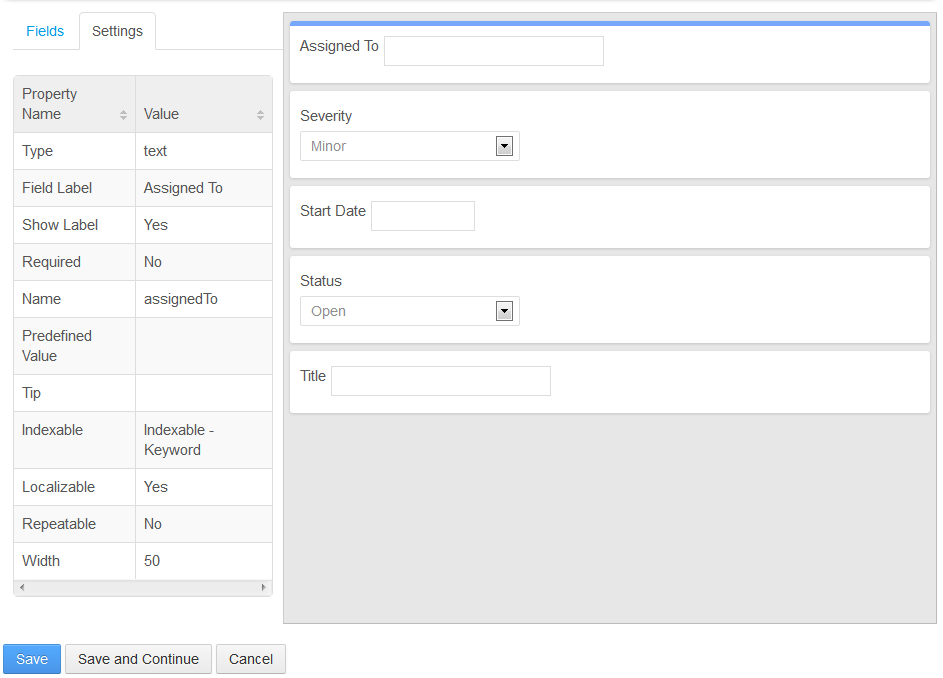943x678 pixels.
Task: Click the left scroll arrow of property table
Action: pyautogui.click(x=22, y=587)
